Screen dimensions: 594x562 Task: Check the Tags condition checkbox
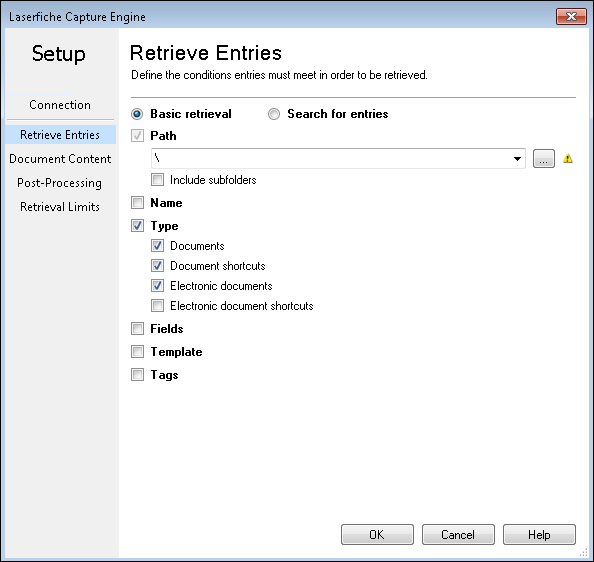coord(138,375)
